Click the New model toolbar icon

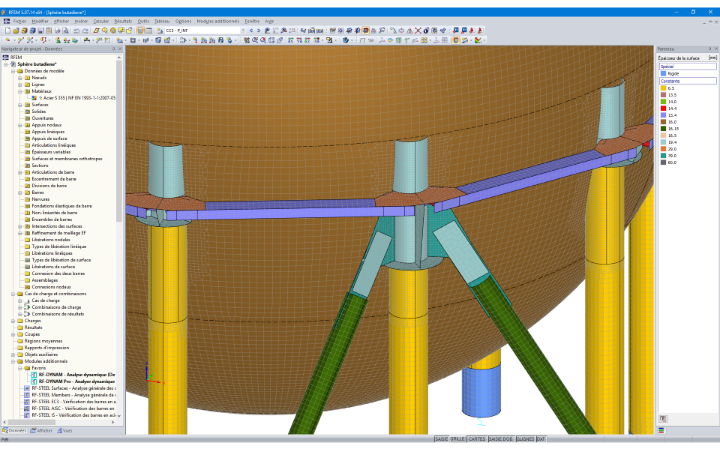(x=8, y=31)
